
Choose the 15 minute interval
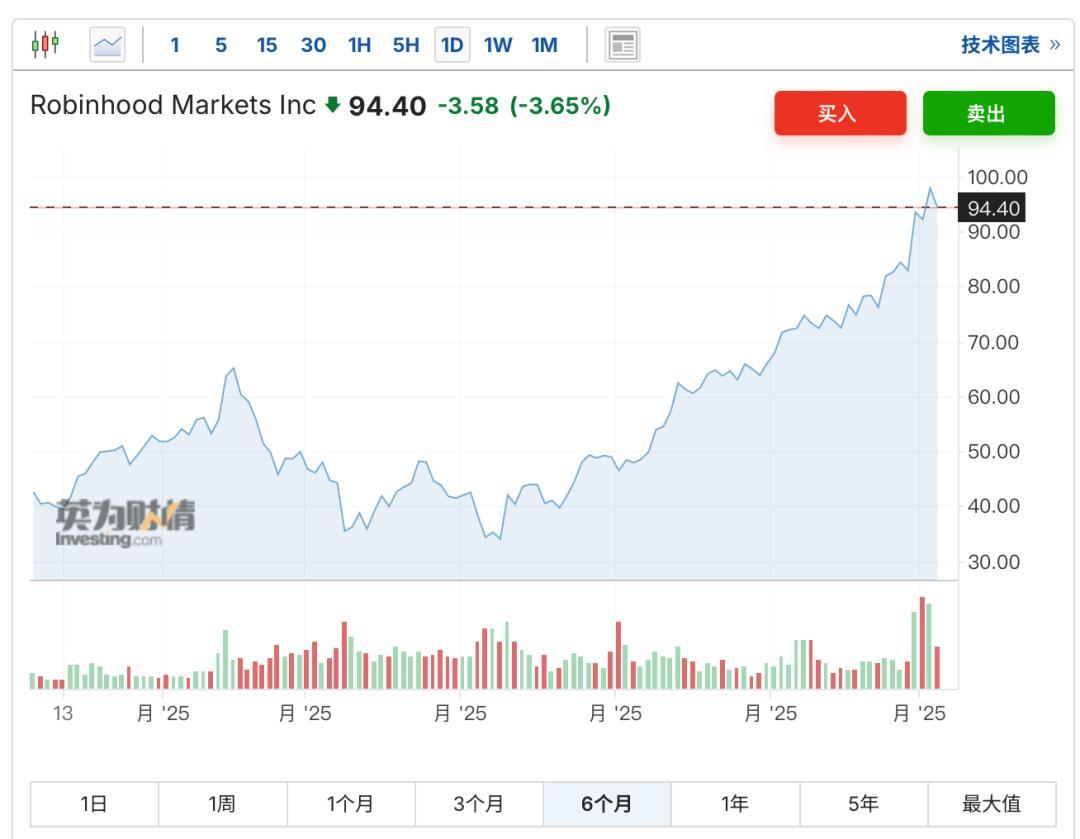(x=267, y=45)
